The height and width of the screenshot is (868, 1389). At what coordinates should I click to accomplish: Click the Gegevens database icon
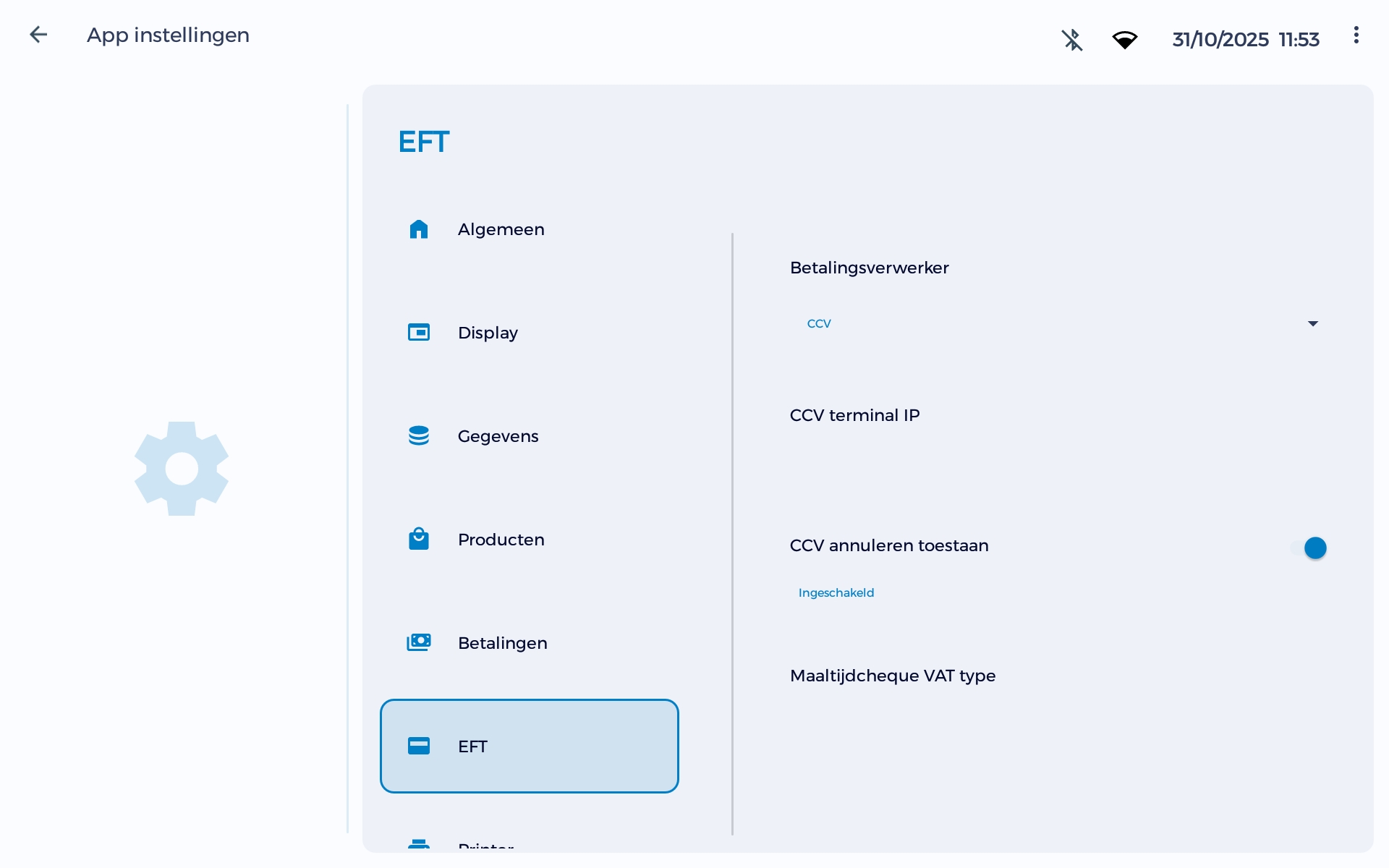click(x=419, y=435)
